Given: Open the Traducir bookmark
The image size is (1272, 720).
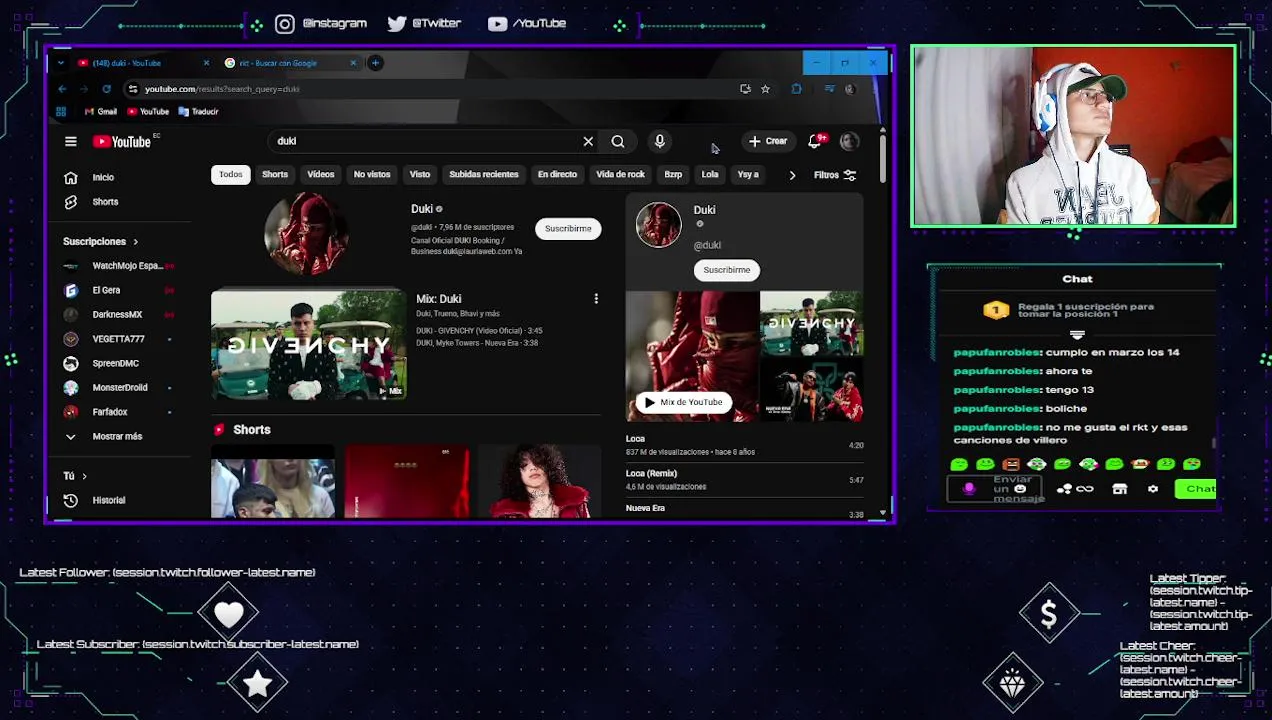Looking at the screenshot, I should 199,112.
